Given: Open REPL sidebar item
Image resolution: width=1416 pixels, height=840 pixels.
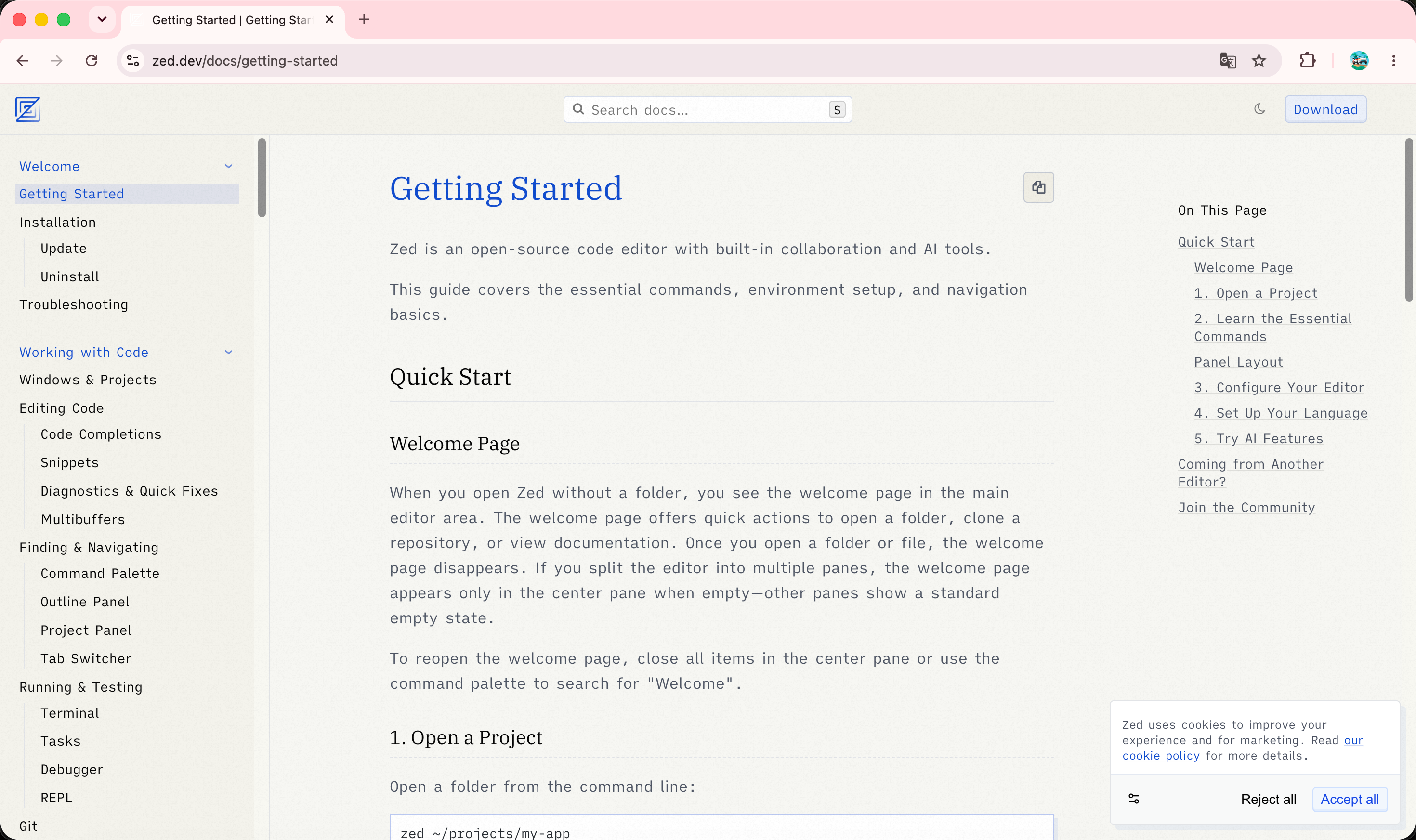Looking at the screenshot, I should pyautogui.click(x=57, y=798).
